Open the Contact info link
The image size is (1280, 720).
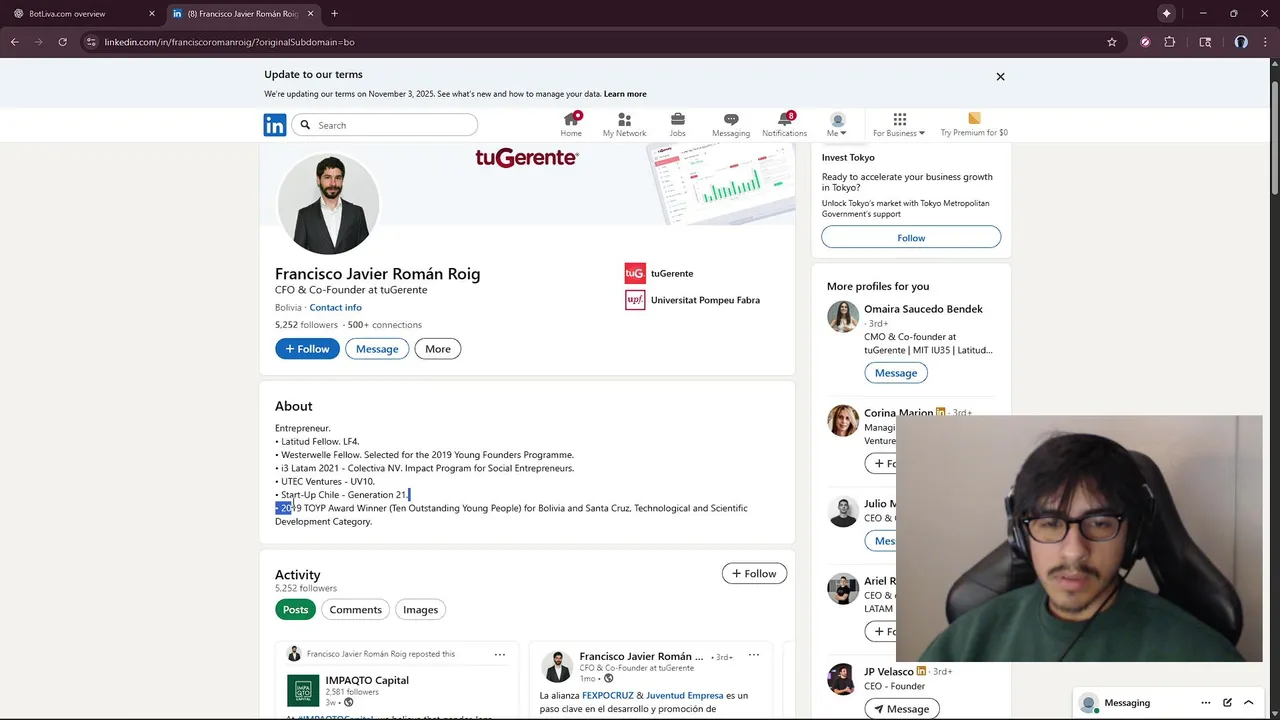[335, 307]
